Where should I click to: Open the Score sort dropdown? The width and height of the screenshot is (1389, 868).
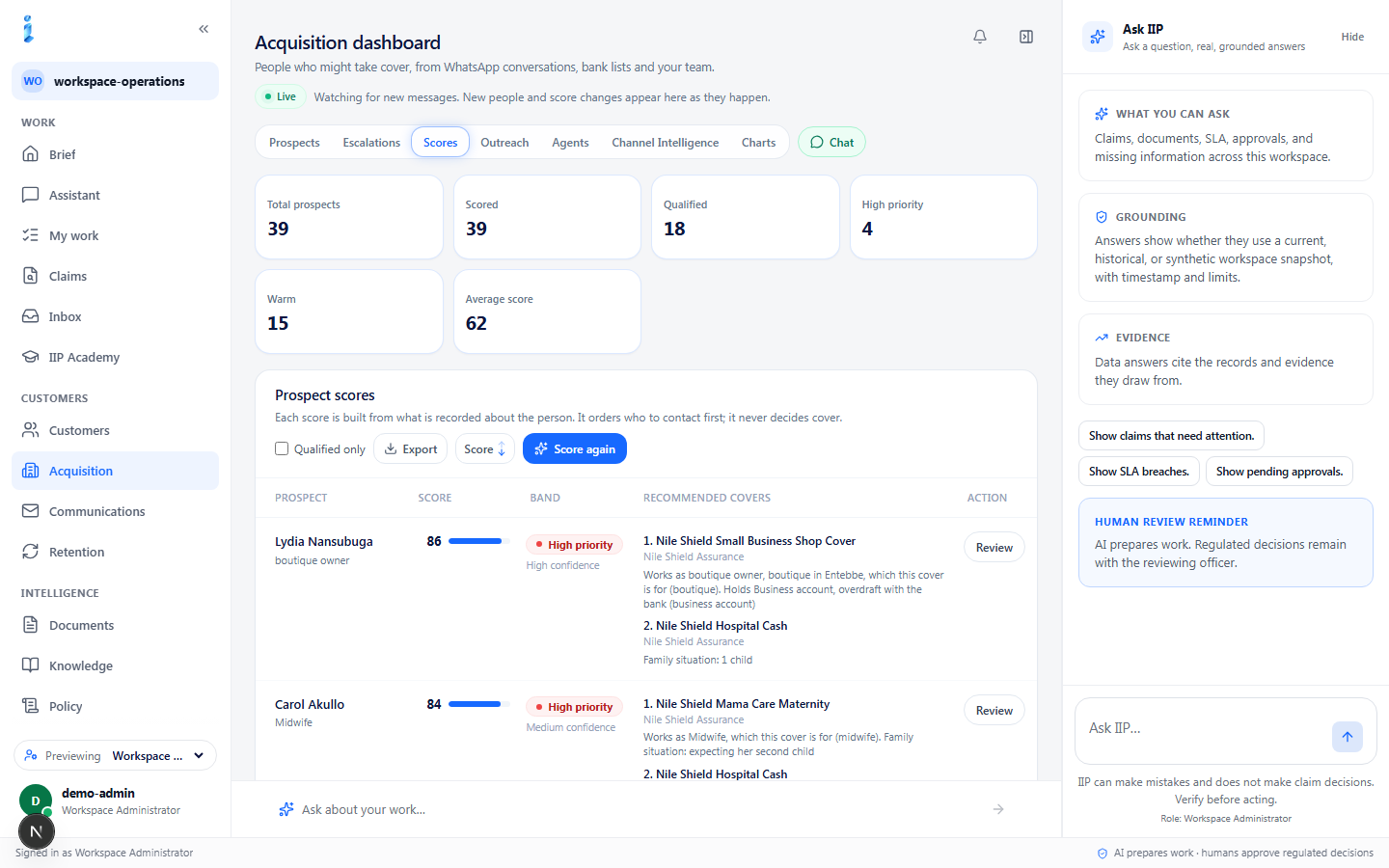484,448
